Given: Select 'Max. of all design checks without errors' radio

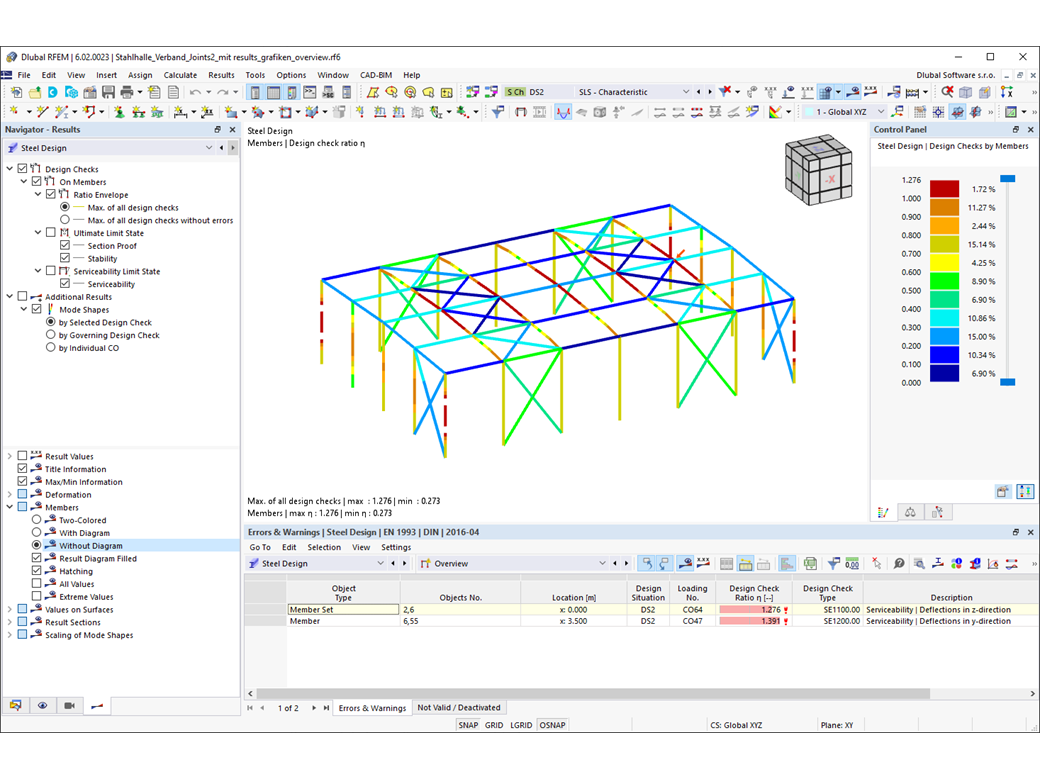Looking at the screenshot, I should click(x=63, y=220).
